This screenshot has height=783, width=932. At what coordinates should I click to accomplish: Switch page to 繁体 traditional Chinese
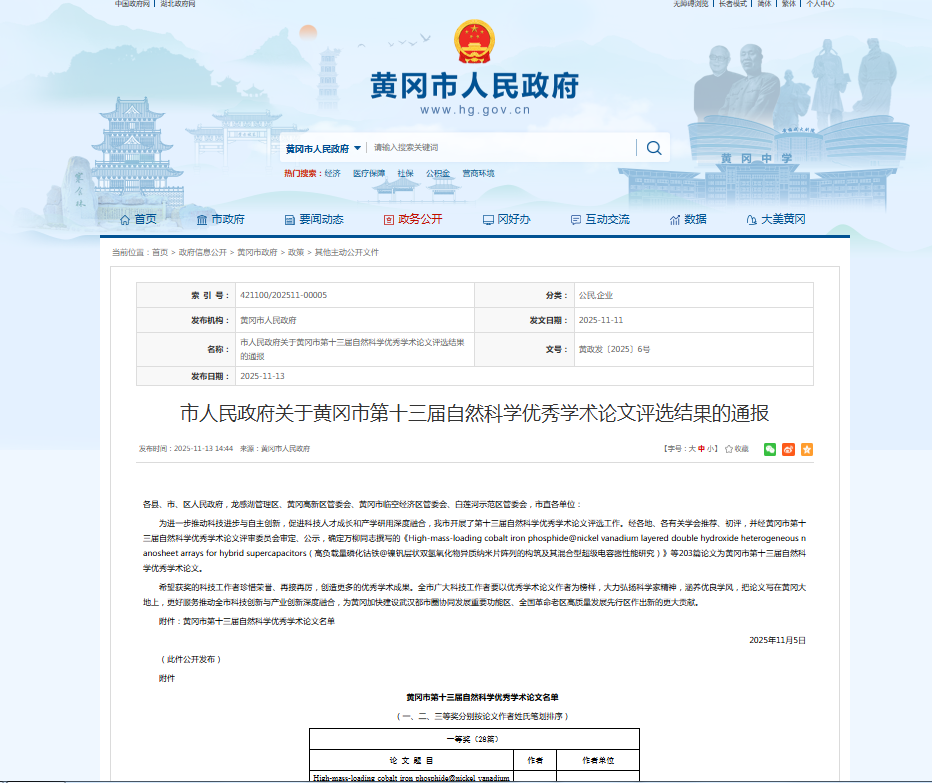[789, 4]
